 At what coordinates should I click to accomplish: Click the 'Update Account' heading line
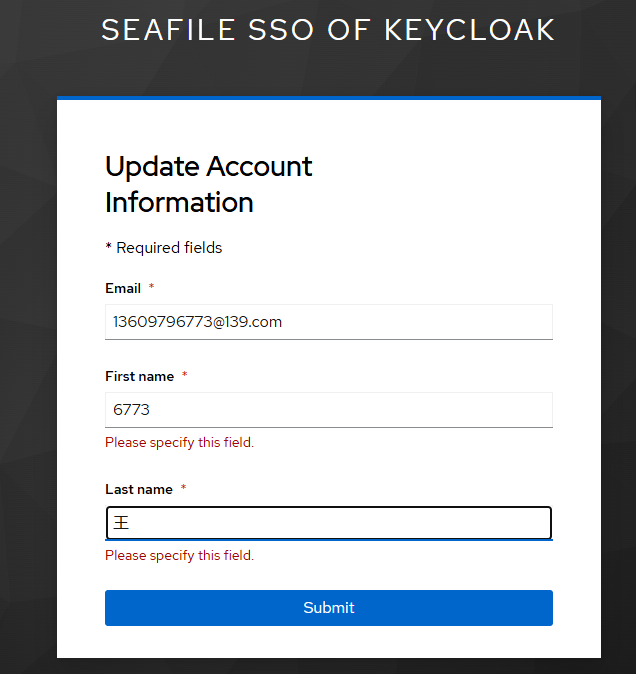tap(208, 167)
